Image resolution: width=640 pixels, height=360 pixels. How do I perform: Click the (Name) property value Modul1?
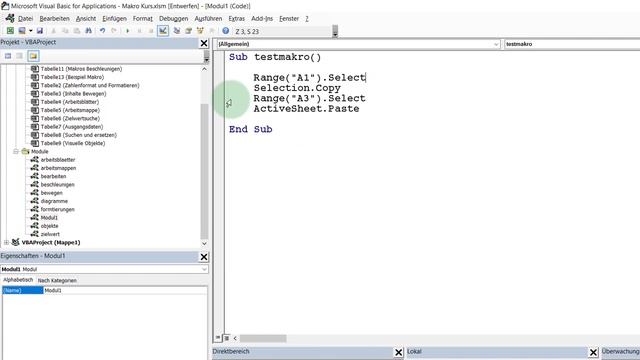coord(125,290)
